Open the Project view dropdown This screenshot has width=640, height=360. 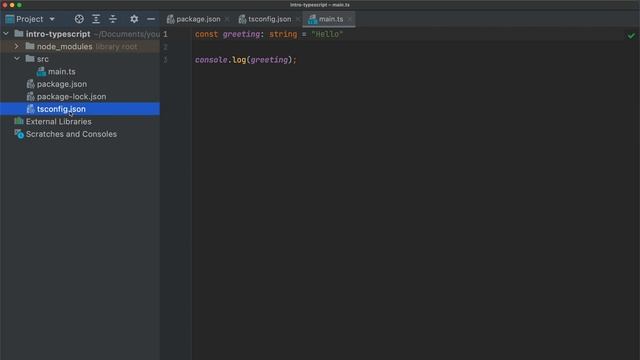[52, 19]
